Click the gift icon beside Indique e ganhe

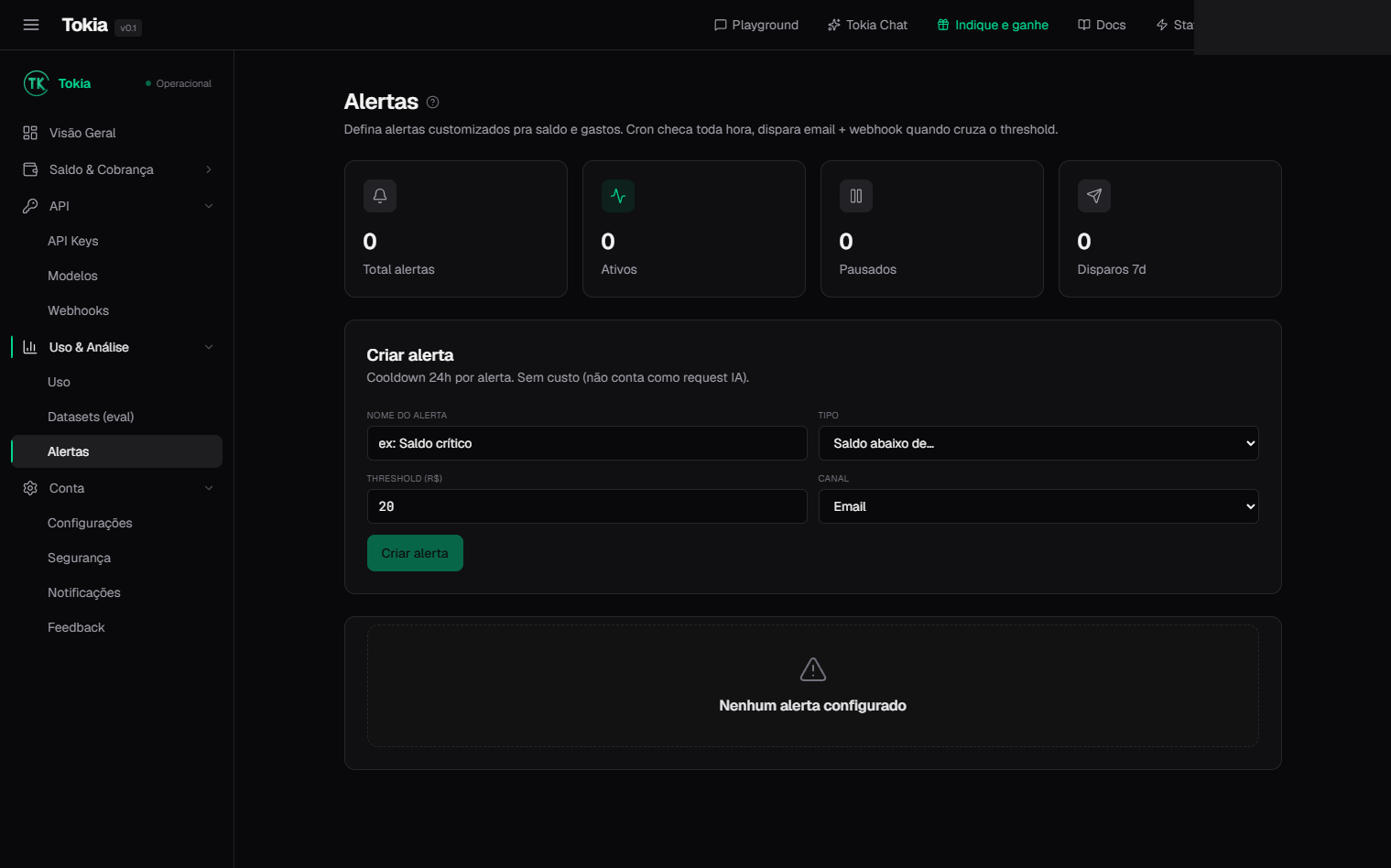coord(943,25)
